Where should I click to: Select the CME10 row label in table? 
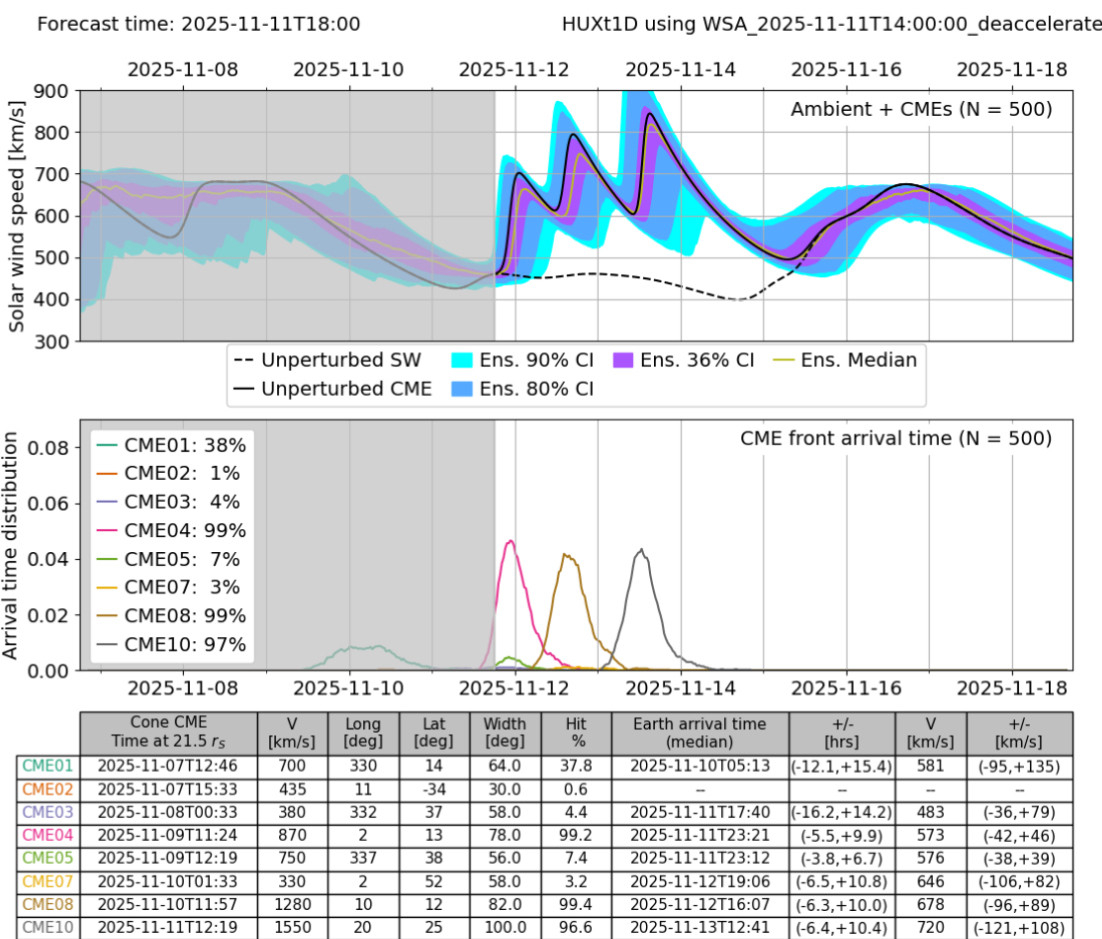pos(49,927)
